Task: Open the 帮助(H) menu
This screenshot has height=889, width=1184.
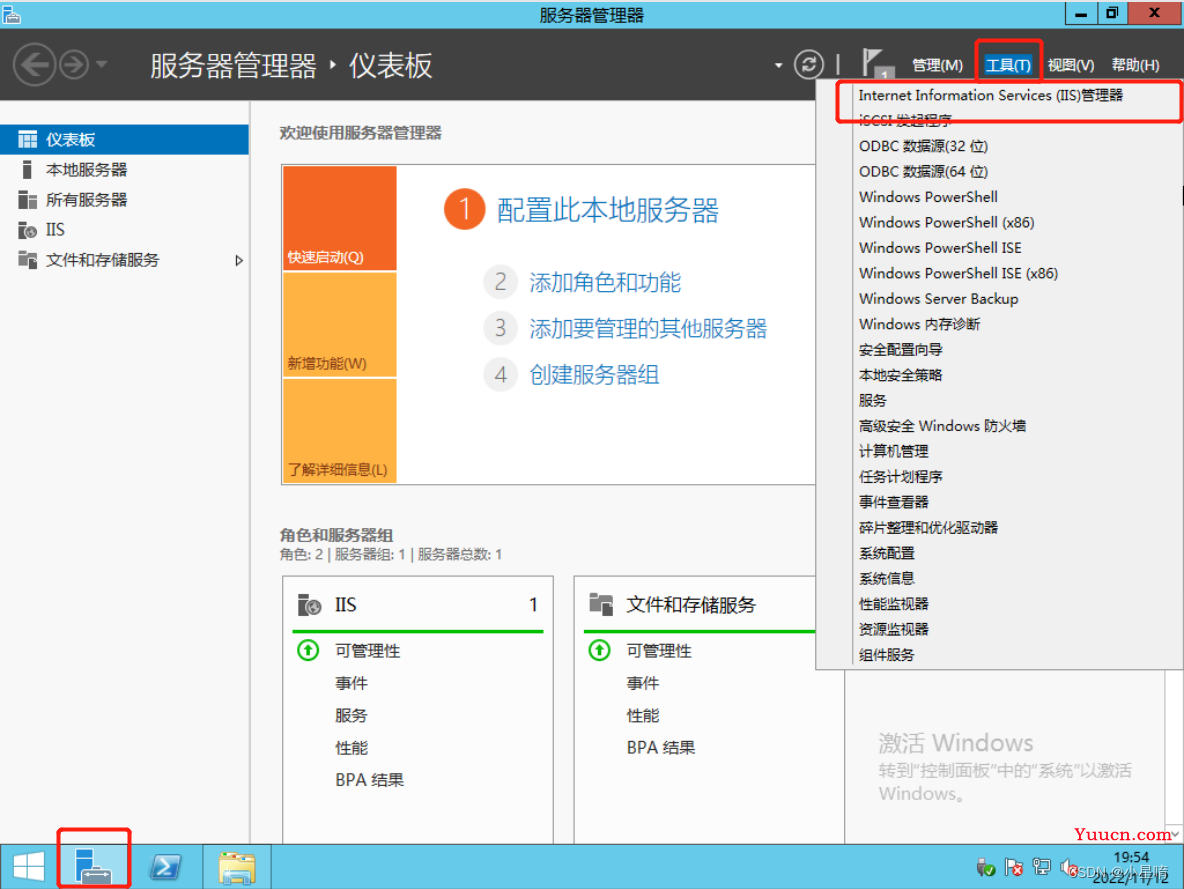Action: pos(1135,66)
